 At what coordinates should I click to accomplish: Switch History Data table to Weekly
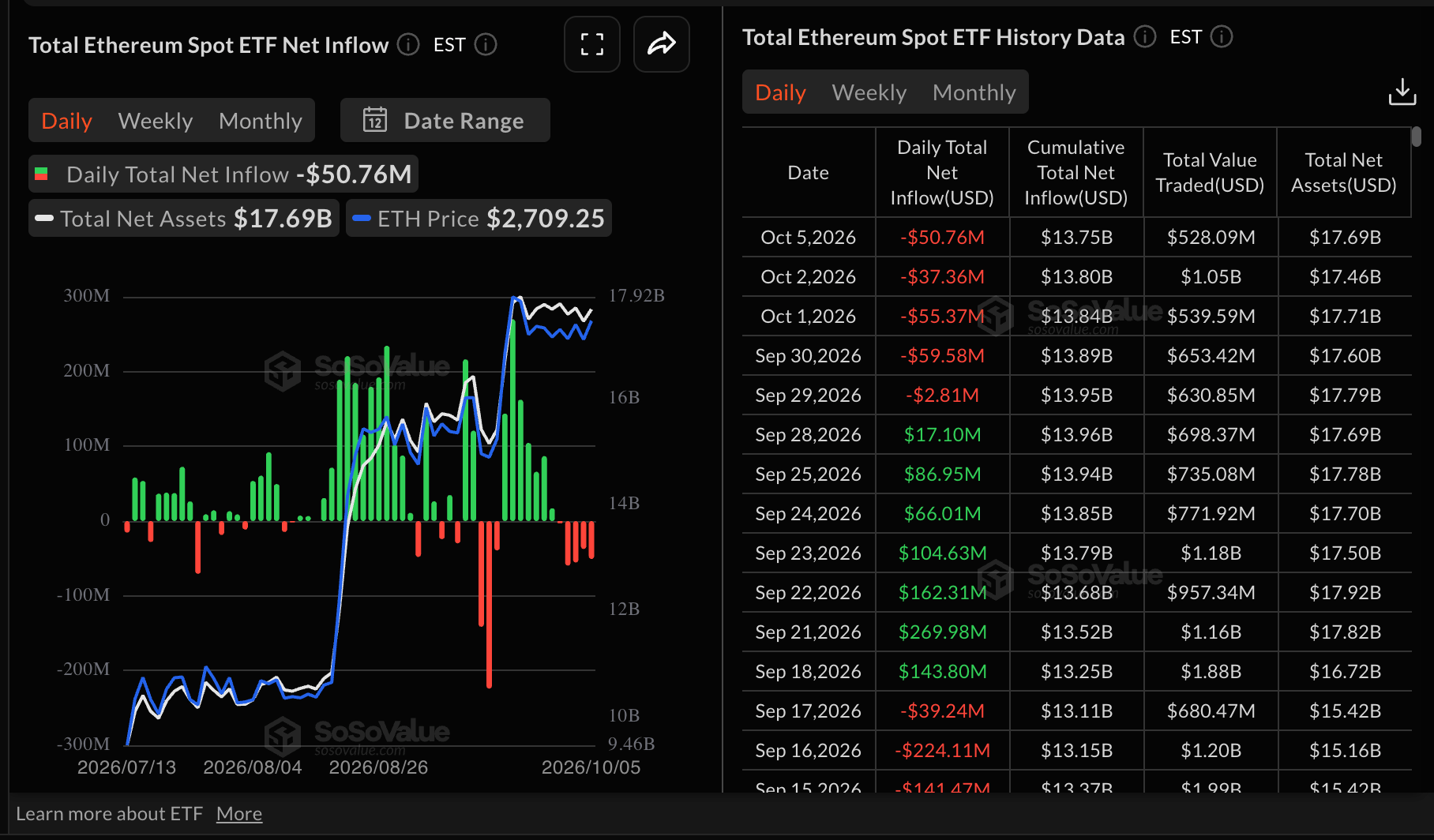click(x=869, y=92)
